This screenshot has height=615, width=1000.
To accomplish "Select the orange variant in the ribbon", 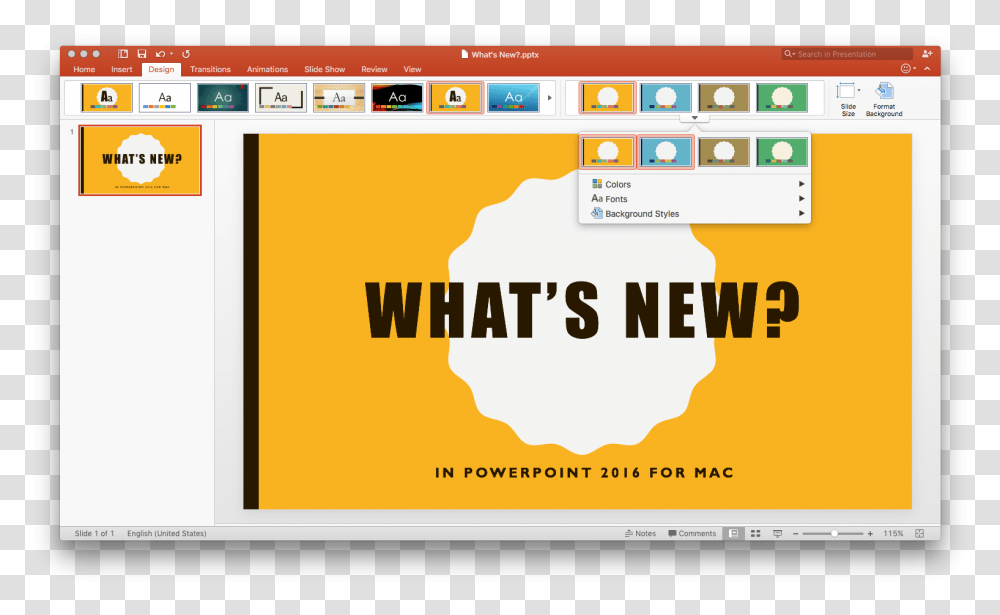I will (607, 98).
